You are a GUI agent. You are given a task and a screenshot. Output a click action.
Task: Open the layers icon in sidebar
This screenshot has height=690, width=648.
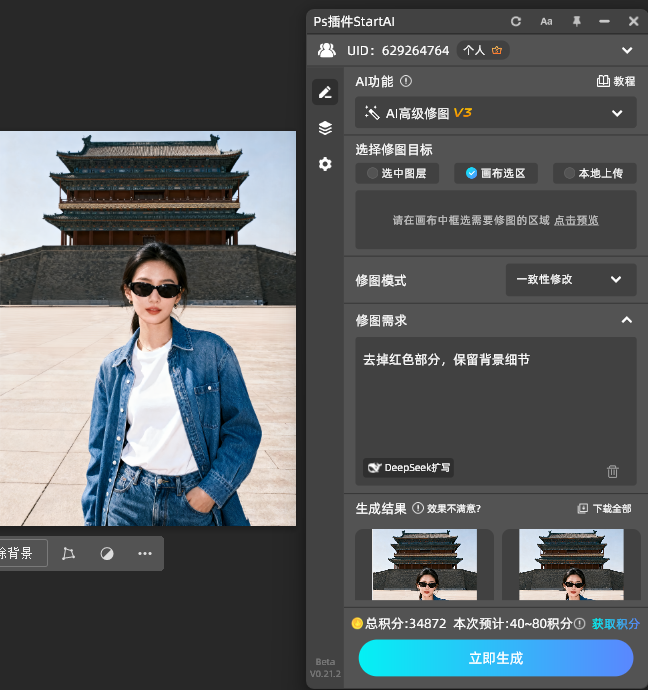tap(325, 128)
